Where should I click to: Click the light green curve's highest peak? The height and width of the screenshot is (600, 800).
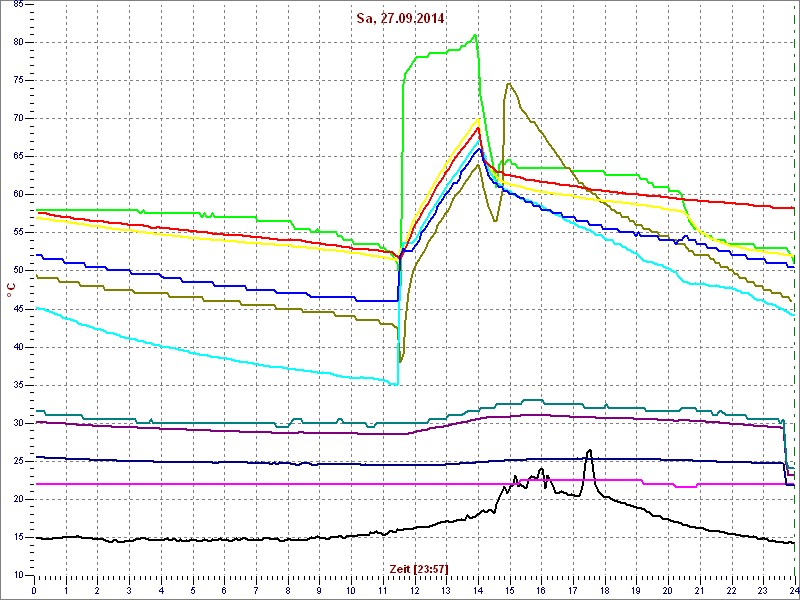pos(476,35)
